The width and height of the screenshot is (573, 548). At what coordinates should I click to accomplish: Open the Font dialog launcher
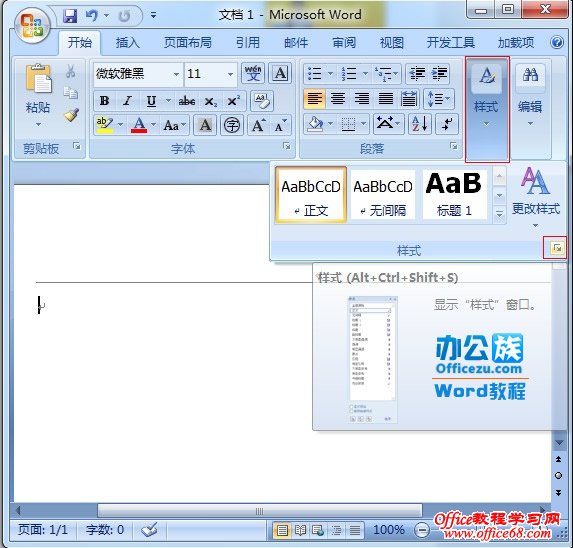click(x=286, y=146)
